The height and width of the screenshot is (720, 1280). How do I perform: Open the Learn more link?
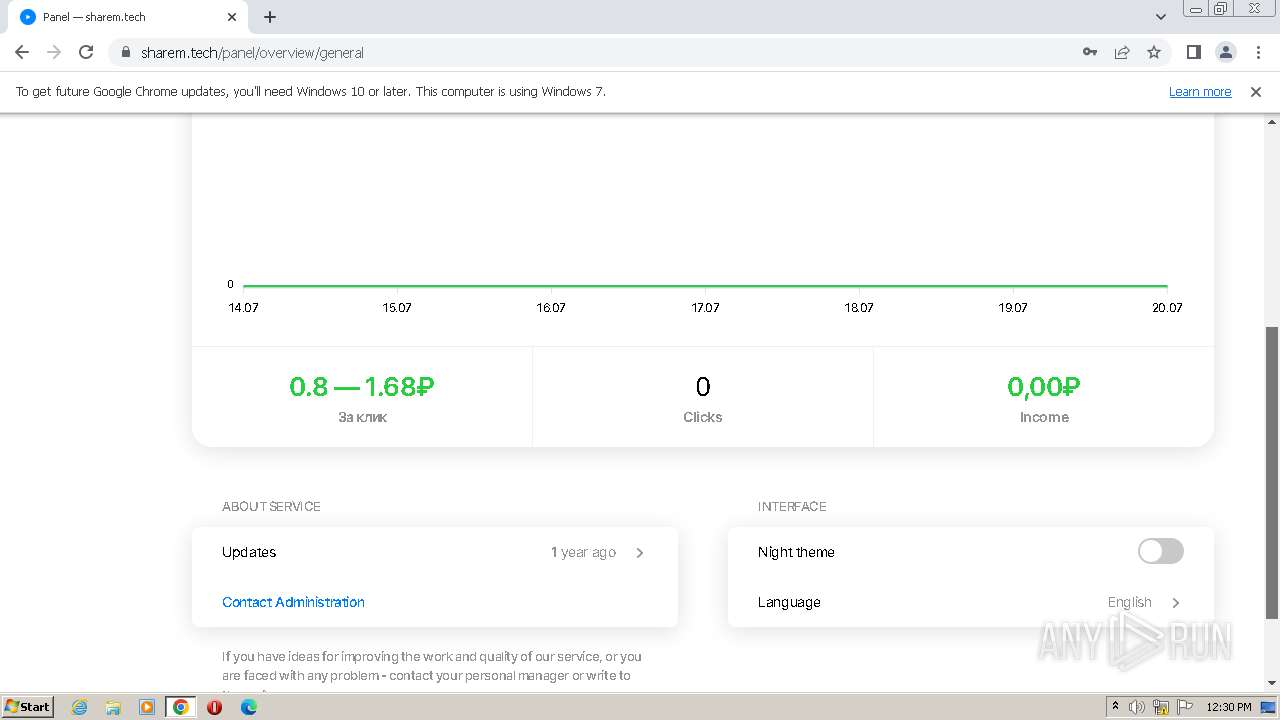(x=1200, y=91)
